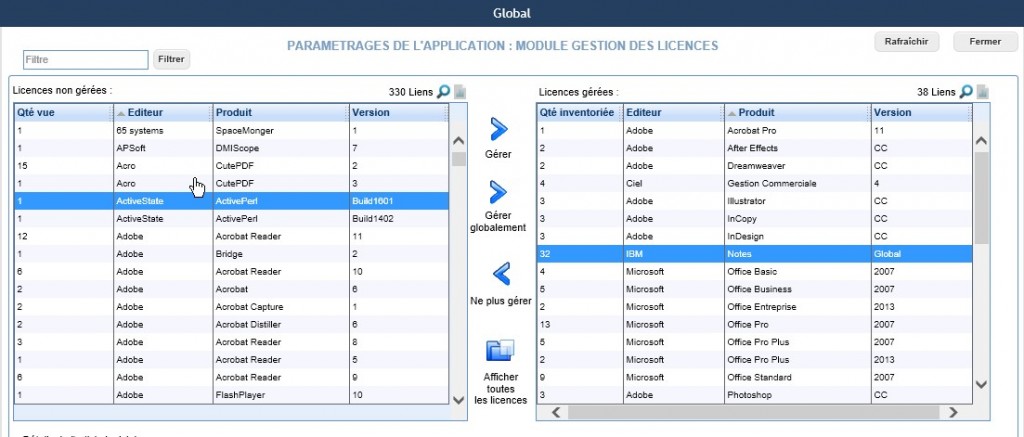Click the magnifier icon beside 330 Liens

pos(443,92)
